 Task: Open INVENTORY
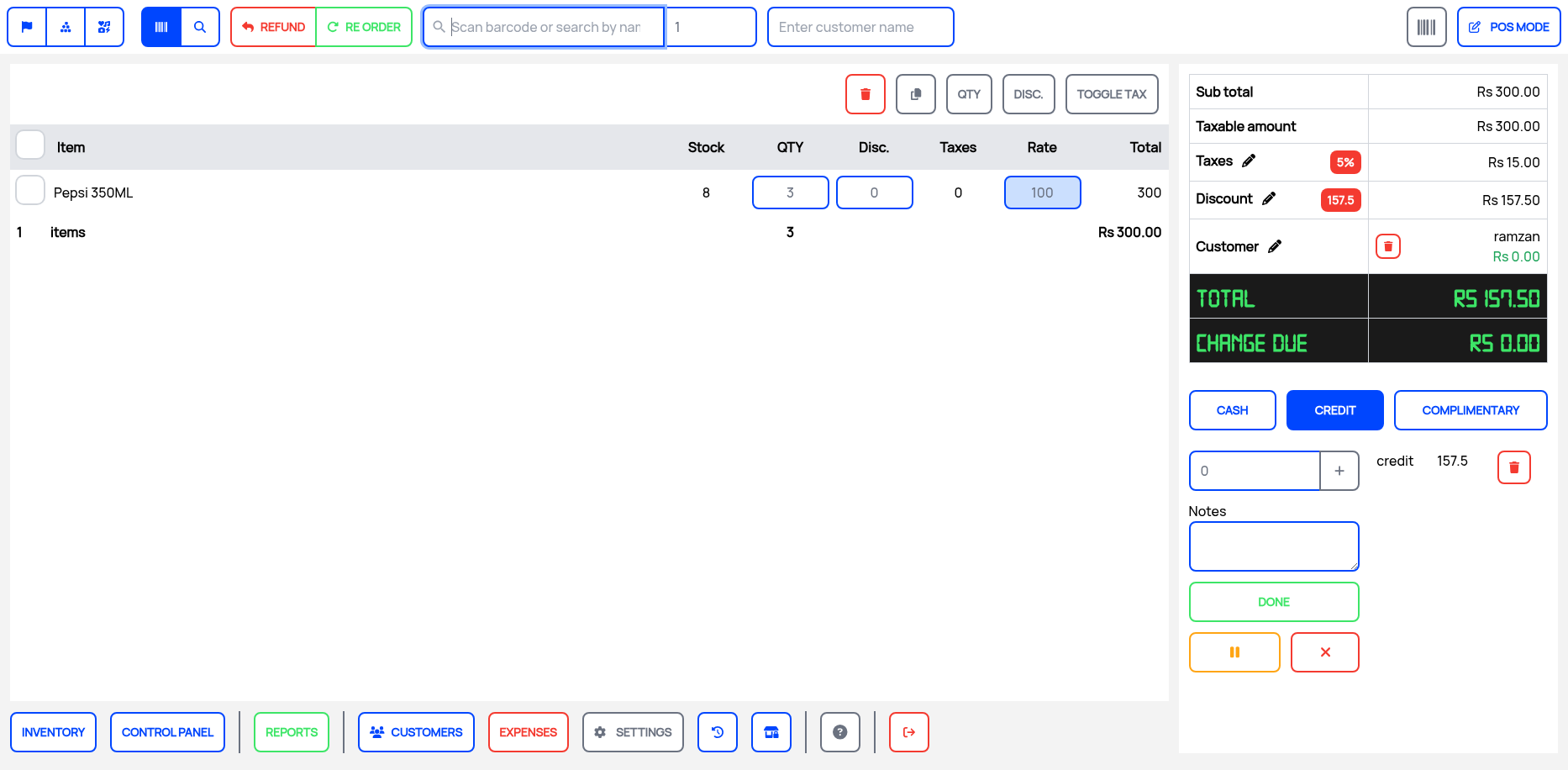(53, 732)
